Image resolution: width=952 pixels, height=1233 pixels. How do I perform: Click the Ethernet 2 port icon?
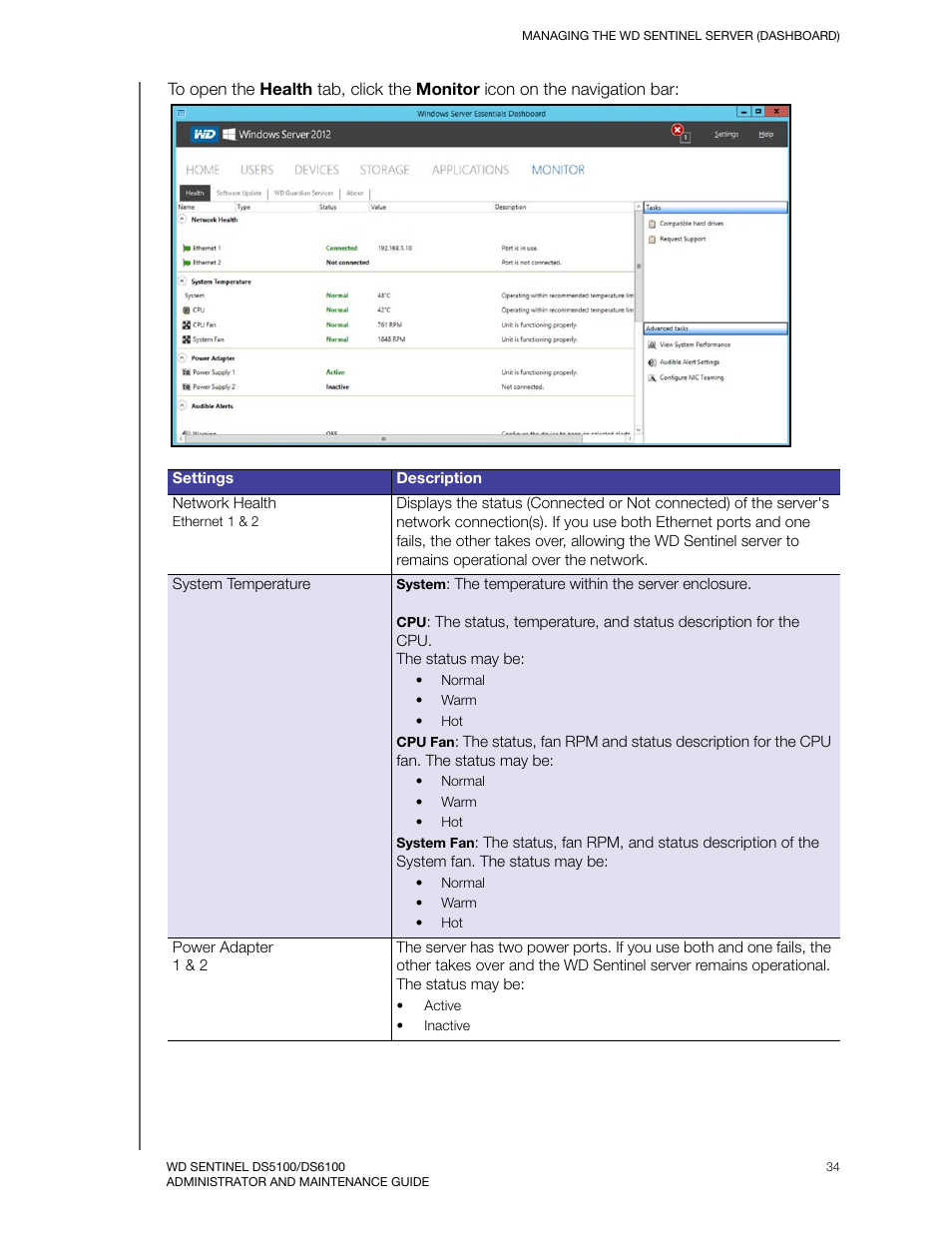pos(187,263)
